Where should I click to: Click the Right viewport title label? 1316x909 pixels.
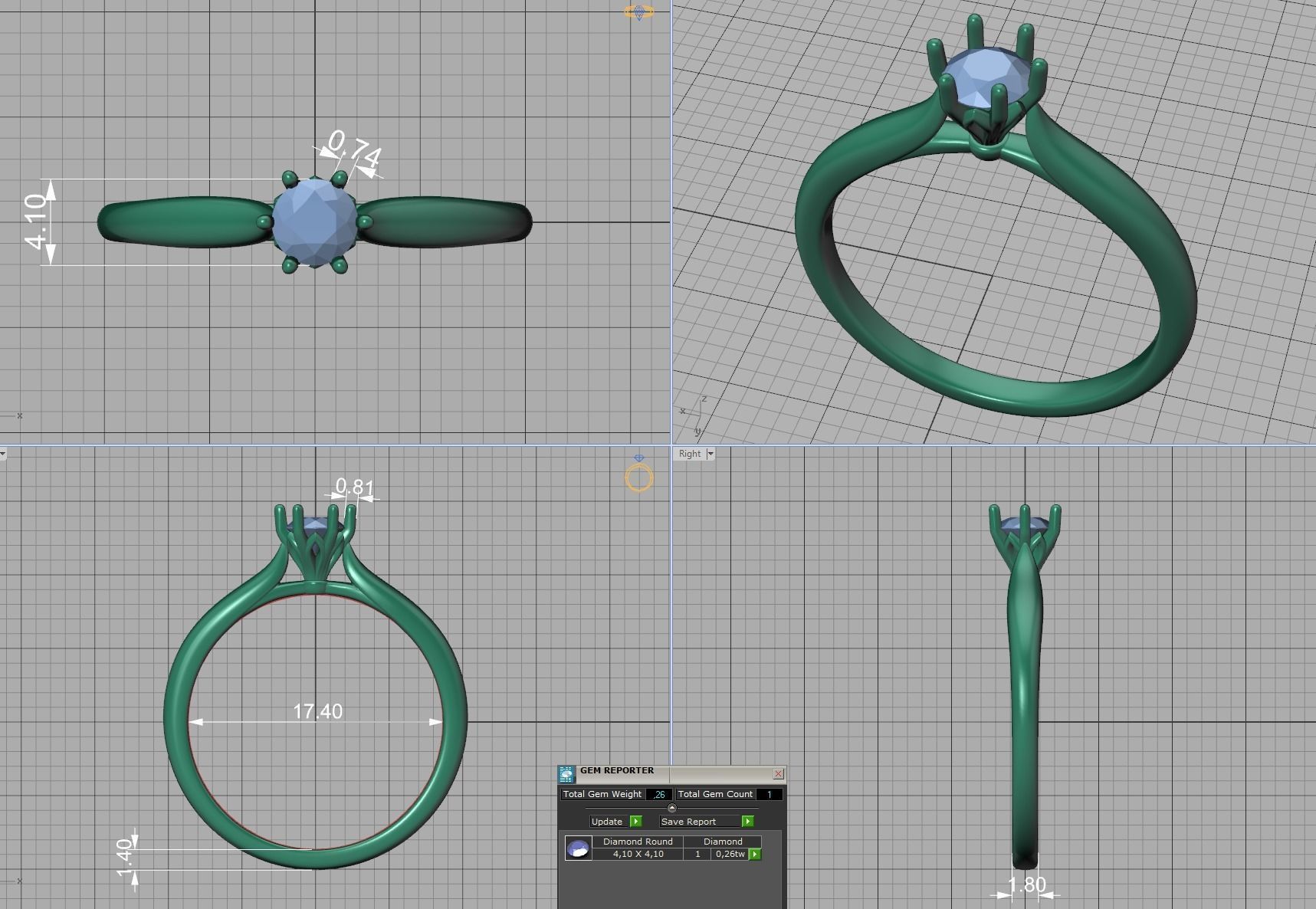pos(690,454)
